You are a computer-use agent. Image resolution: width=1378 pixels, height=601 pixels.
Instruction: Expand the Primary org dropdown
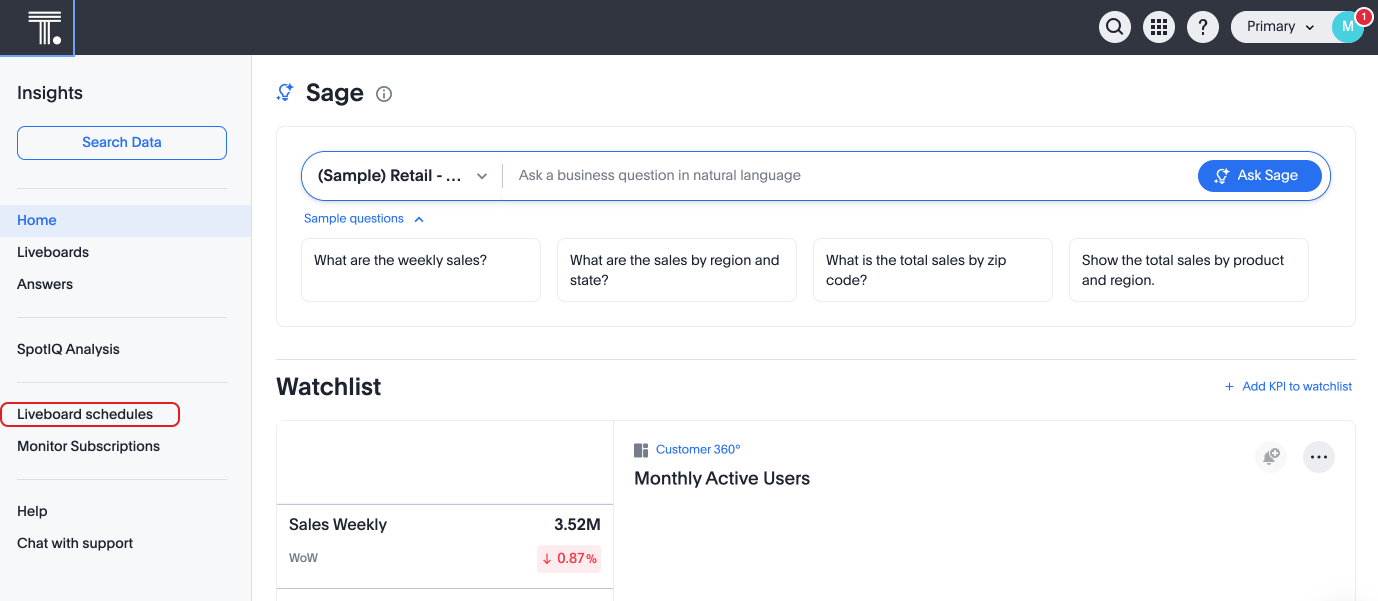1281,27
